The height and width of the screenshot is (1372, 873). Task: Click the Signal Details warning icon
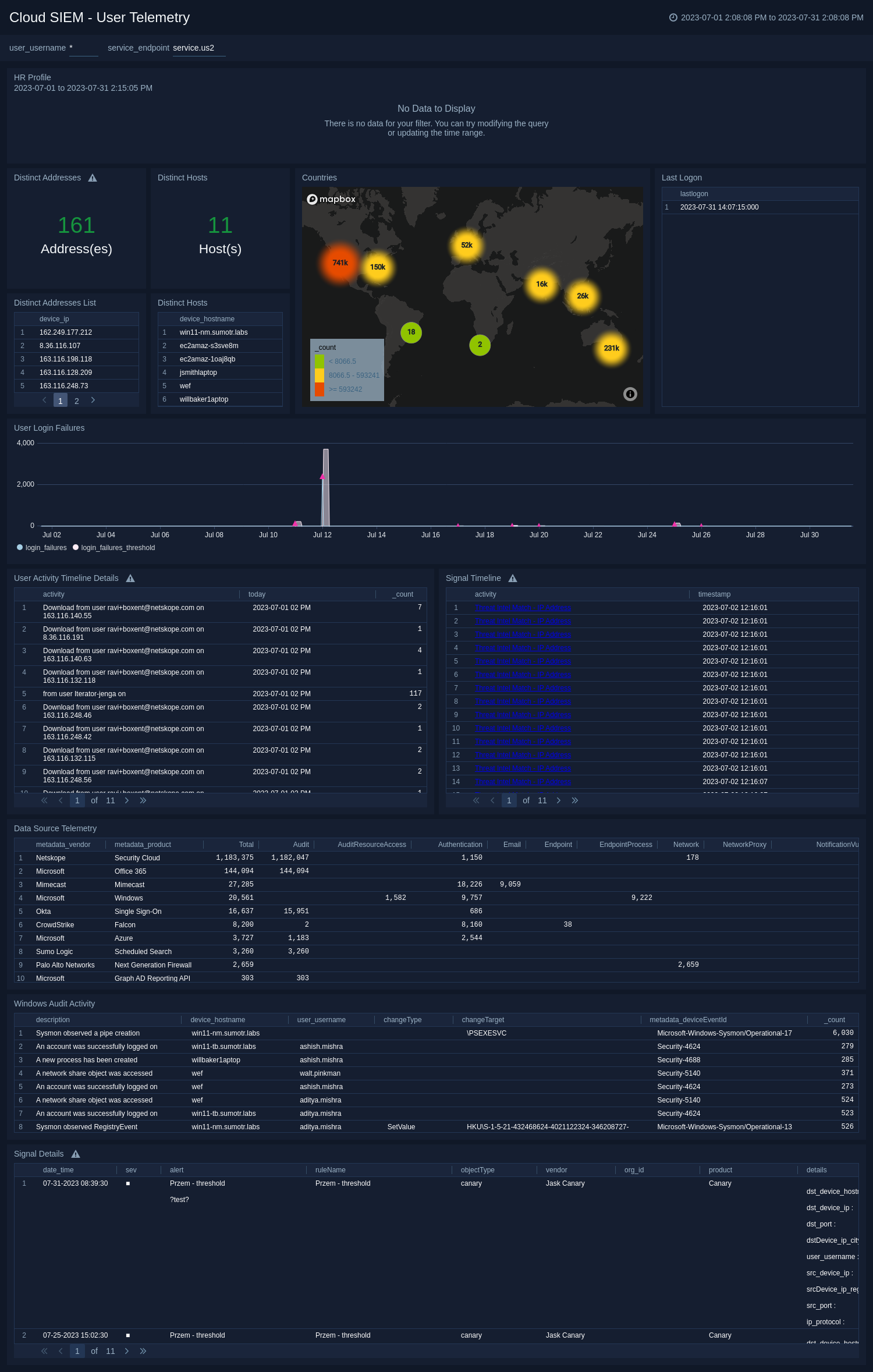76,1154
